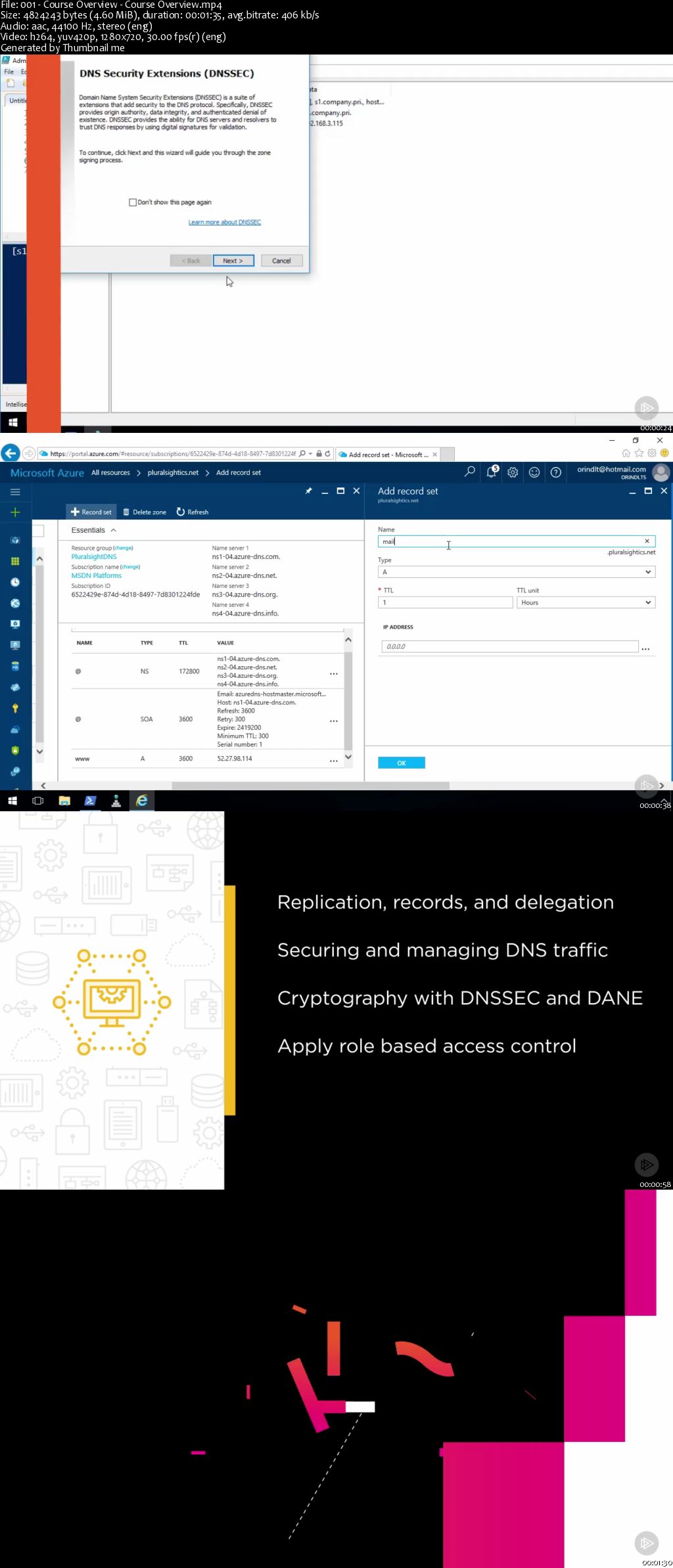This screenshot has width=673, height=1568.
Task: Click the address bar refresh icon
Action: [327, 453]
